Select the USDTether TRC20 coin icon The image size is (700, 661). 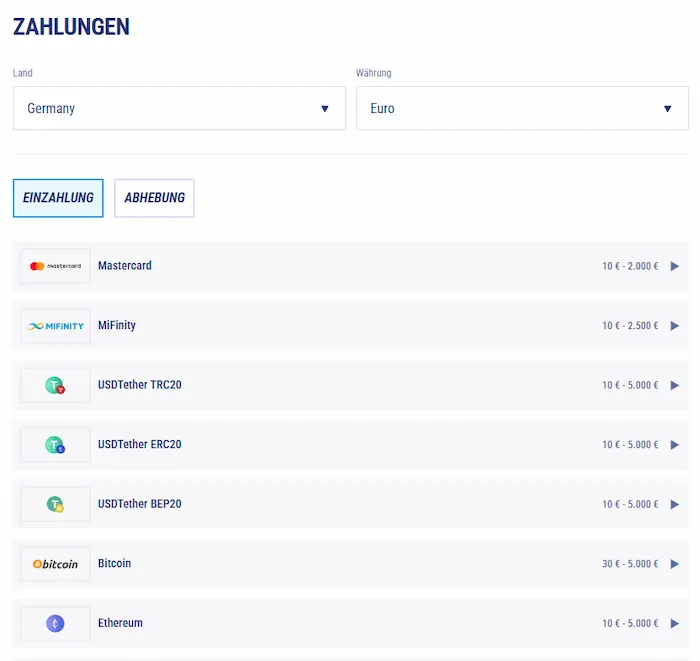tap(55, 385)
